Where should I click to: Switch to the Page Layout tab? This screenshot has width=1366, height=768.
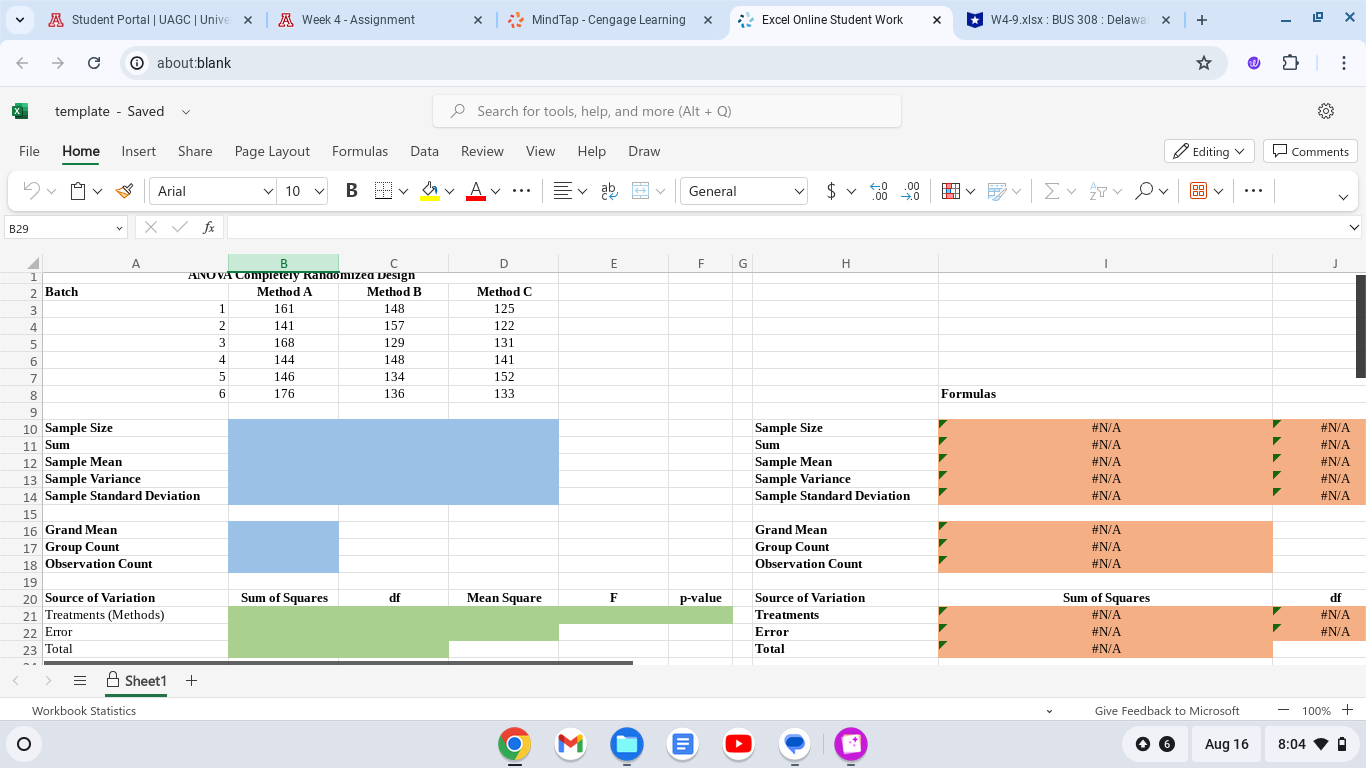[272, 151]
